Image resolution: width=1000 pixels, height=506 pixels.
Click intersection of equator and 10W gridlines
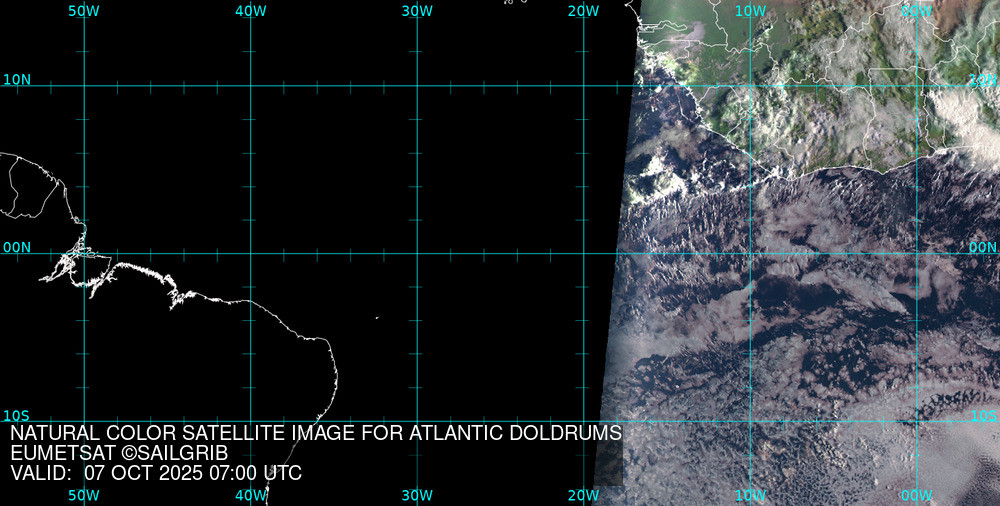coord(750,253)
